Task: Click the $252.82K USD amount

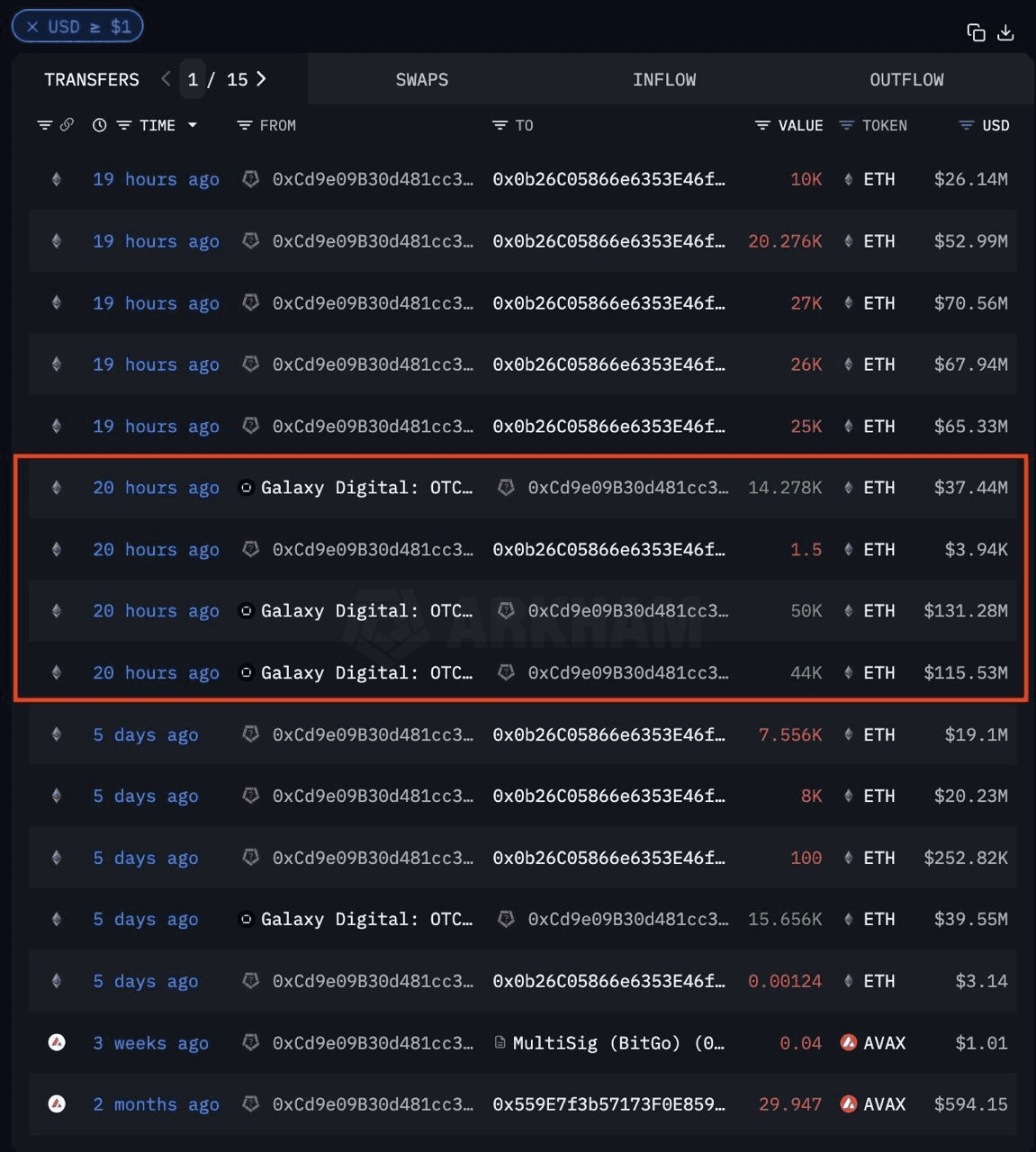Action: 966,859
